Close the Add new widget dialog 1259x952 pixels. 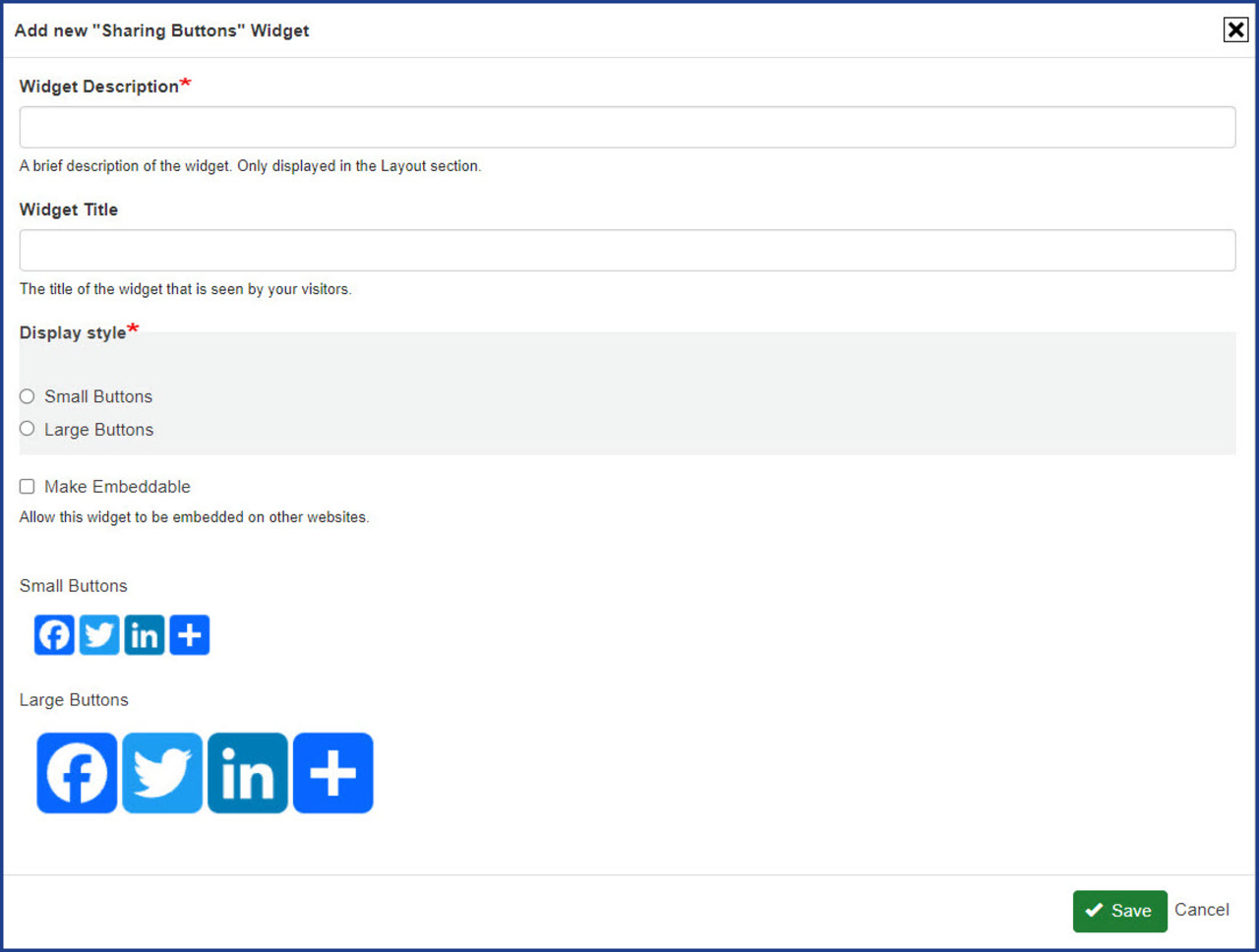point(1235,30)
